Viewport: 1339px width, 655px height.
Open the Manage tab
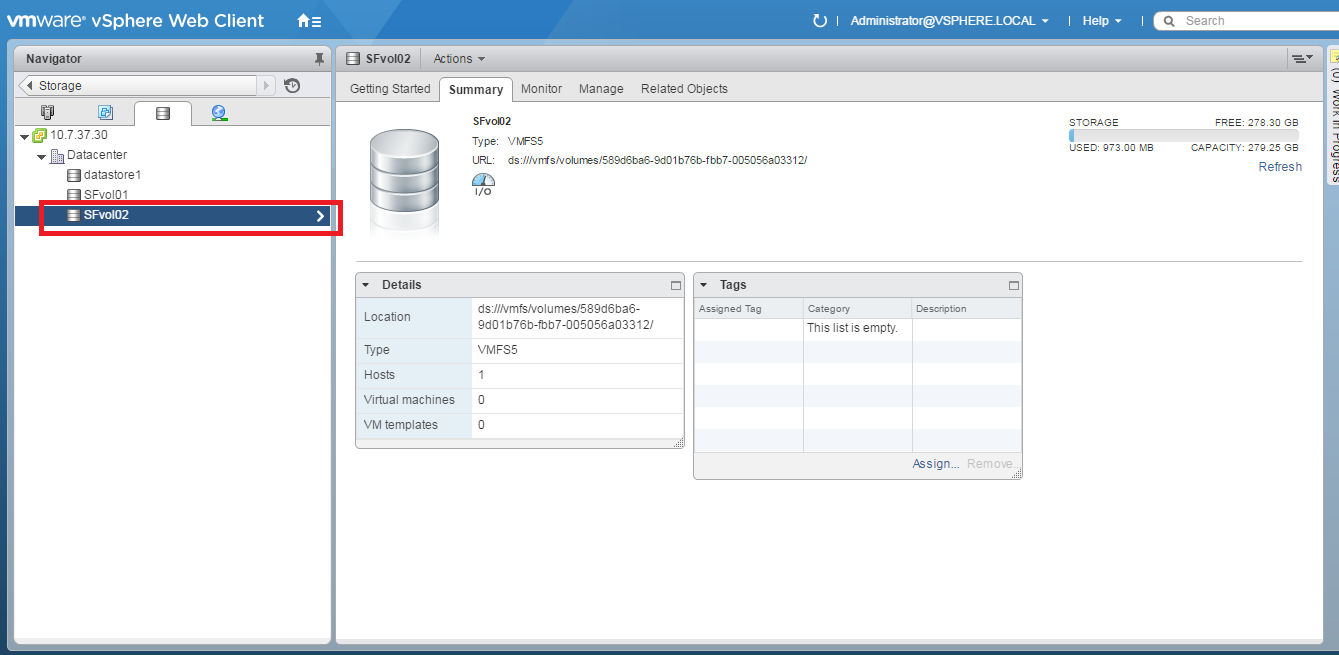(x=601, y=89)
